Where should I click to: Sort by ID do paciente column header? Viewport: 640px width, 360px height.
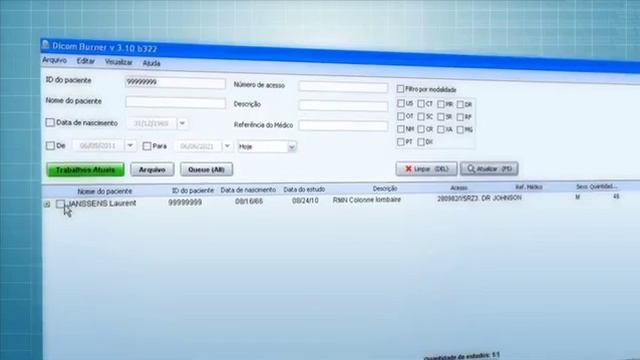point(193,190)
